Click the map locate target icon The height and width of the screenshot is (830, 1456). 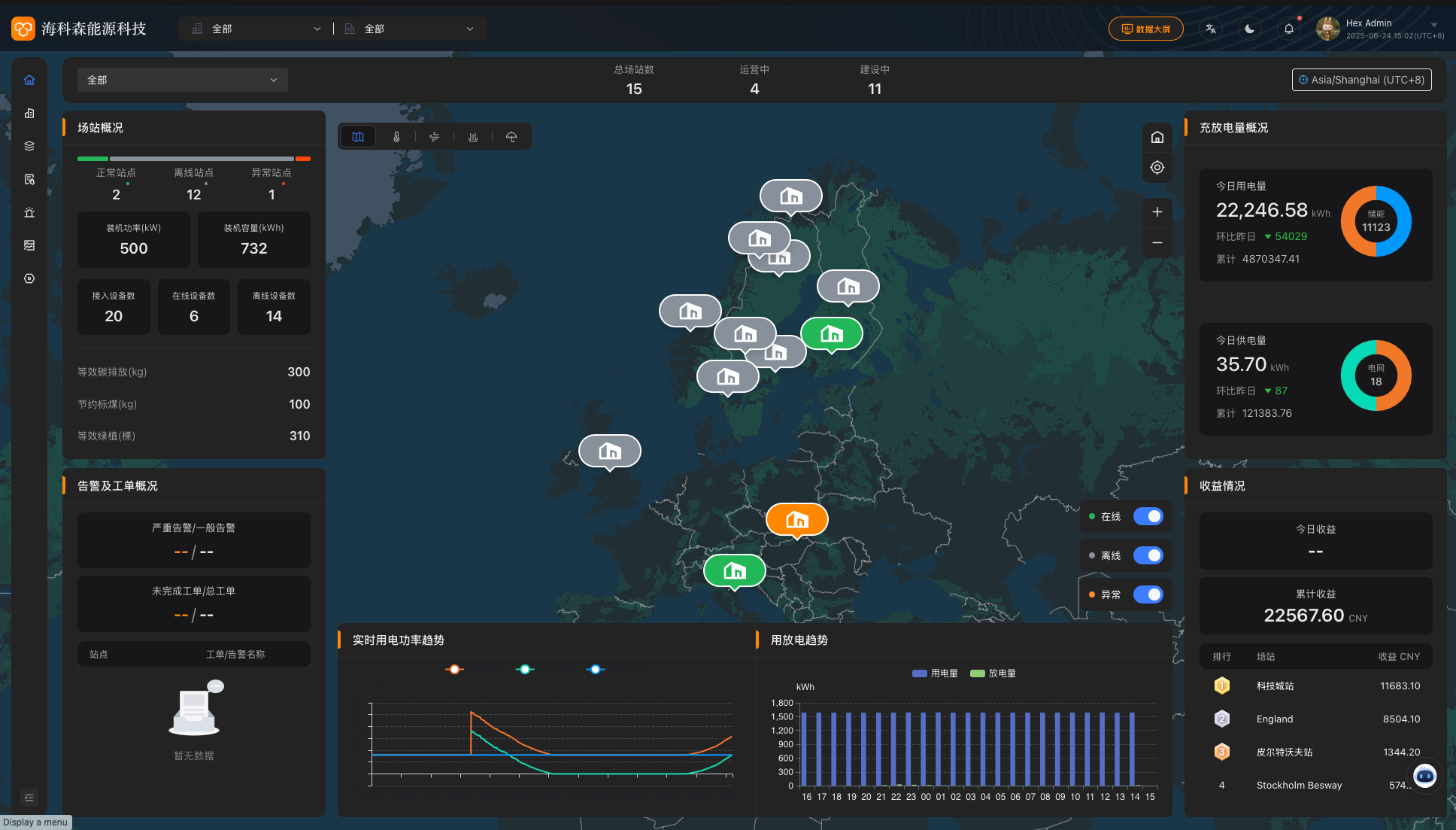(x=1157, y=168)
